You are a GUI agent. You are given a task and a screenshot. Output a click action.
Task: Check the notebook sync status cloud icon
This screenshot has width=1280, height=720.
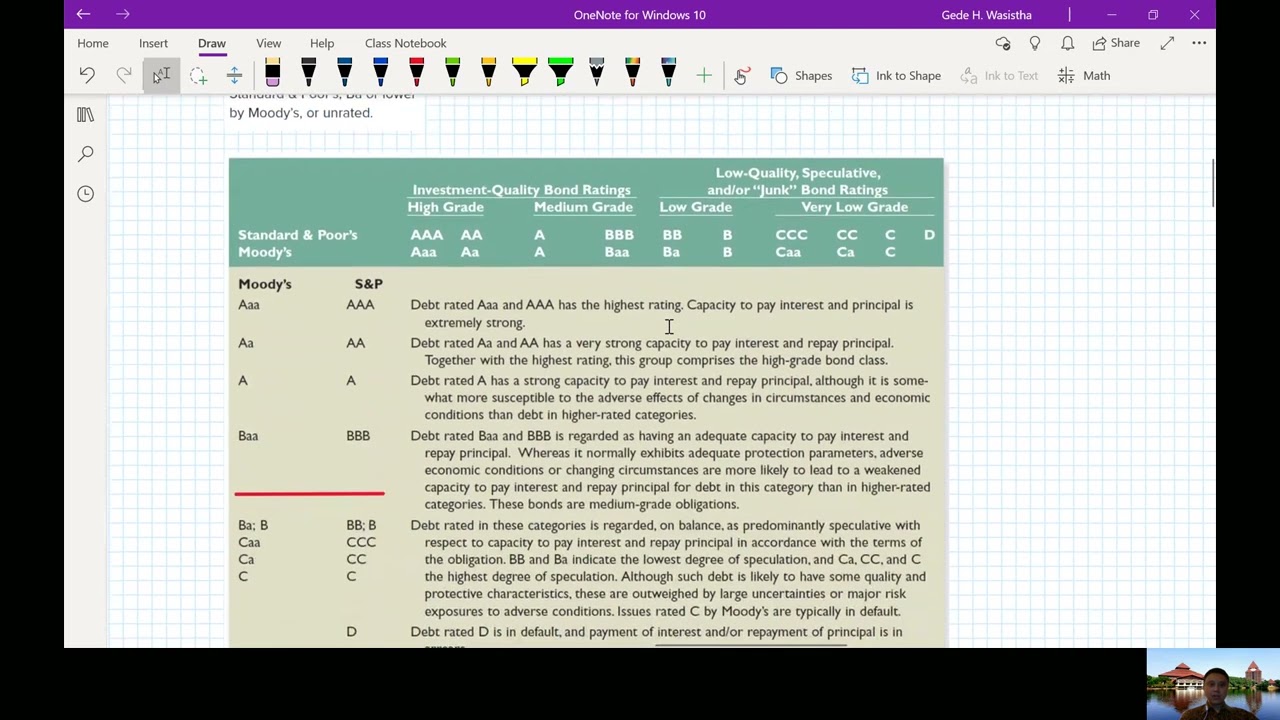tap(1003, 43)
